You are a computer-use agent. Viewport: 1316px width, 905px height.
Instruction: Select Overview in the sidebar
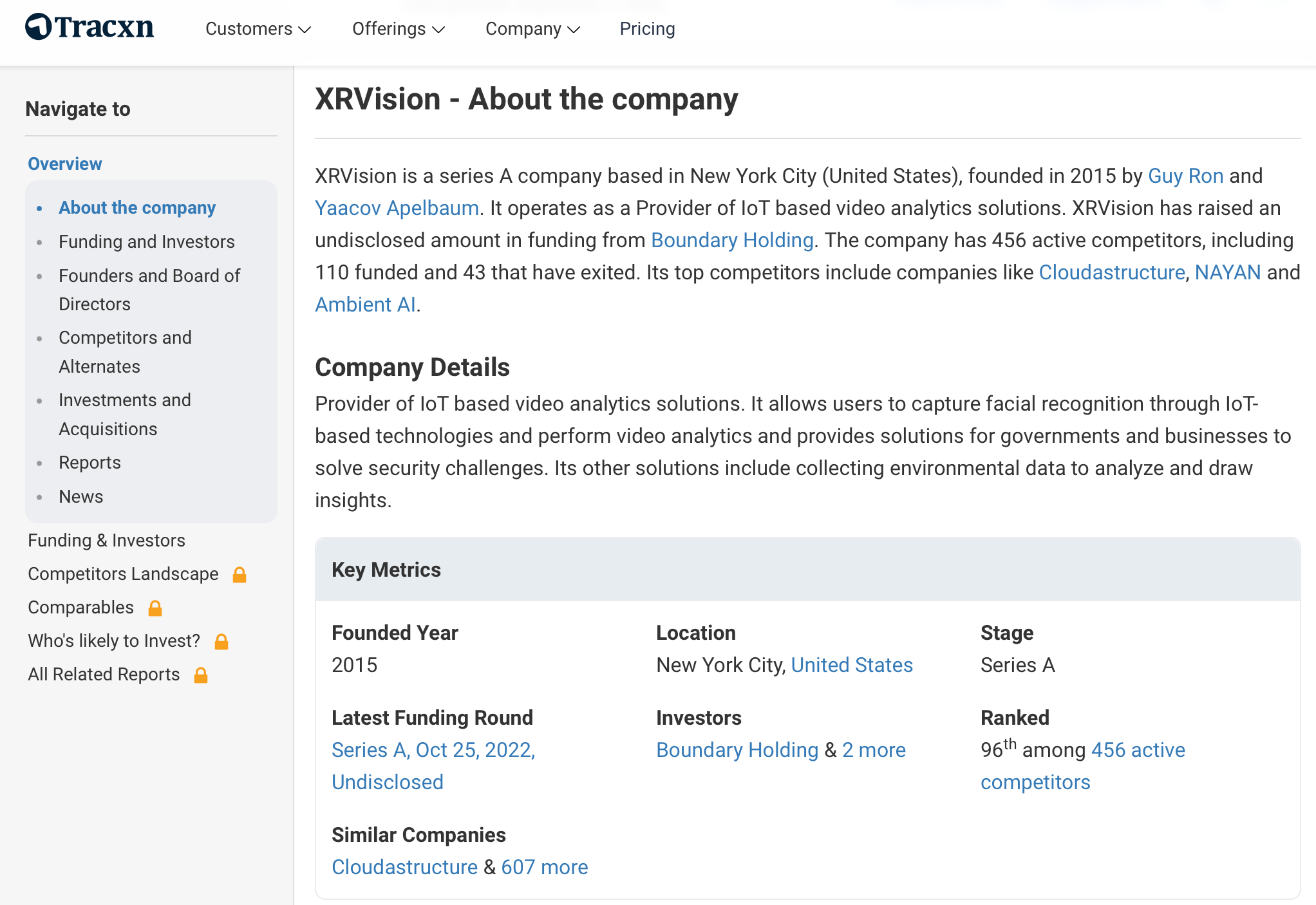(65, 163)
